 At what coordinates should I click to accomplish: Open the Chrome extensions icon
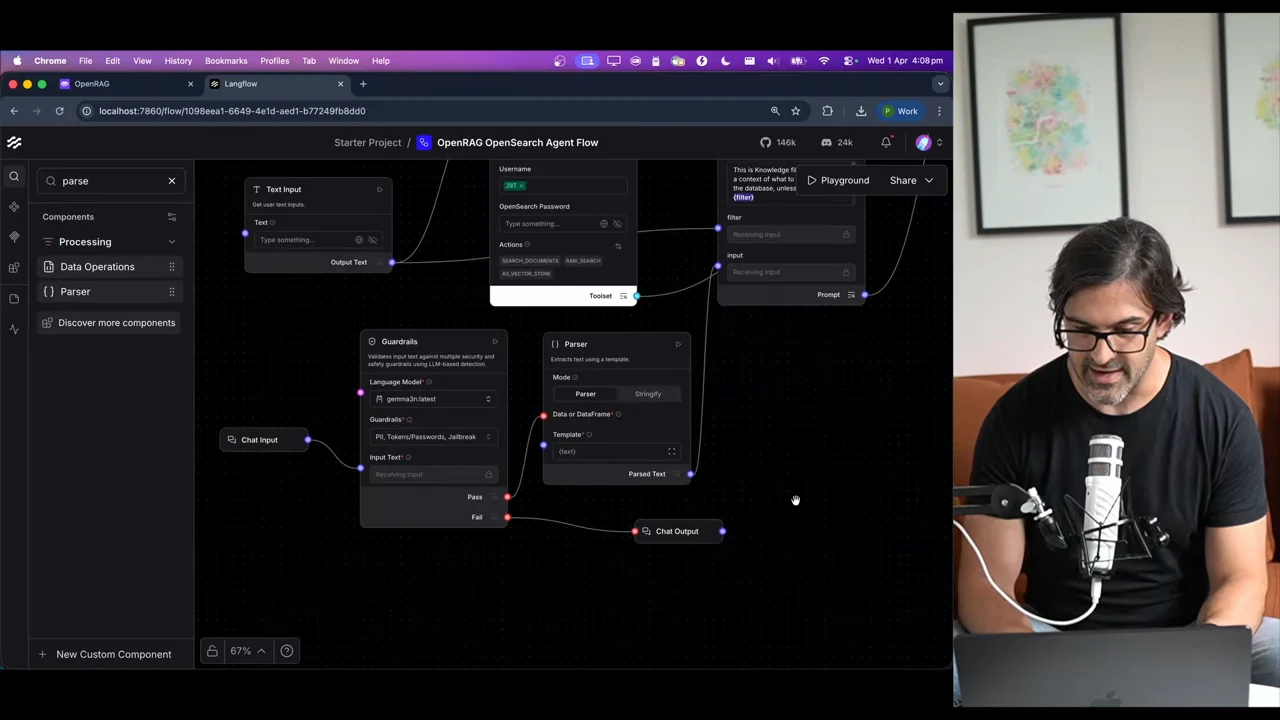827,111
